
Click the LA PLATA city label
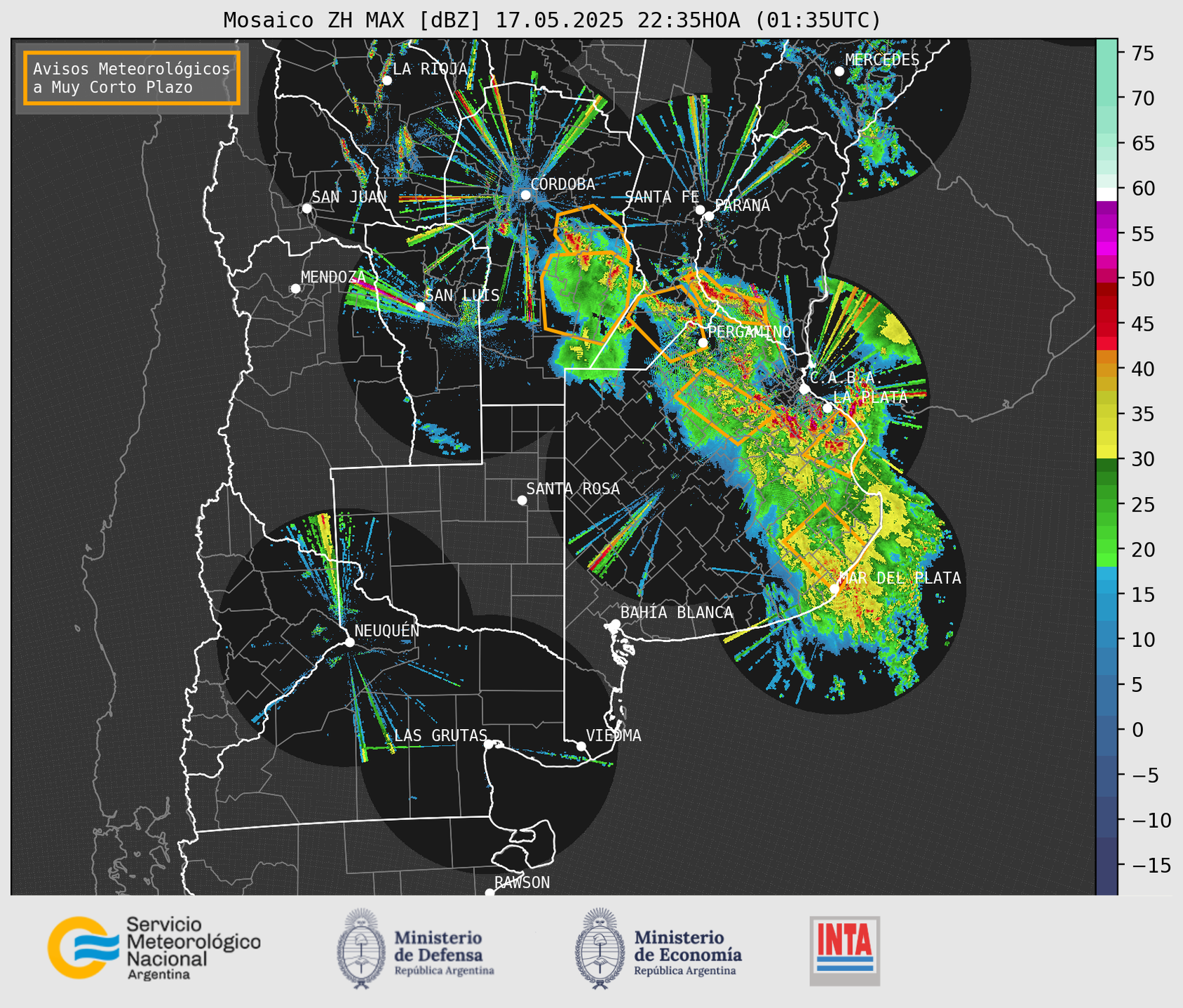pos(870,397)
